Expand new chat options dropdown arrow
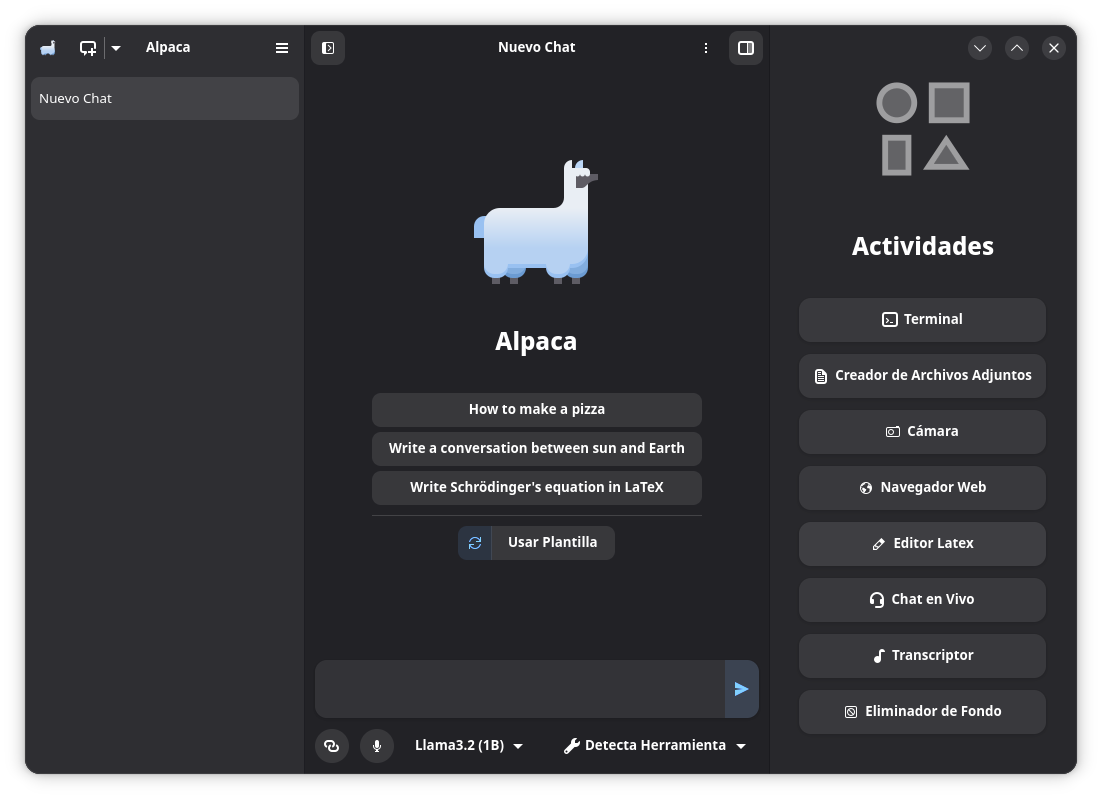 [x=117, y=48]
